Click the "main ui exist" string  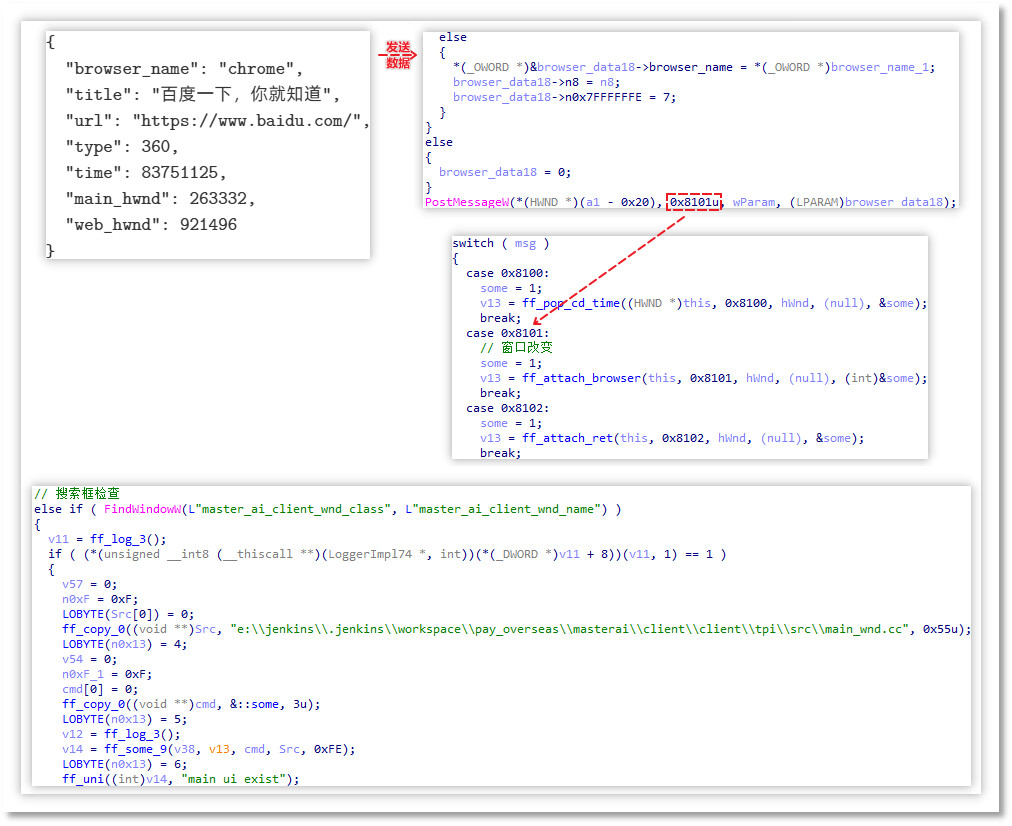click(240, 779)
